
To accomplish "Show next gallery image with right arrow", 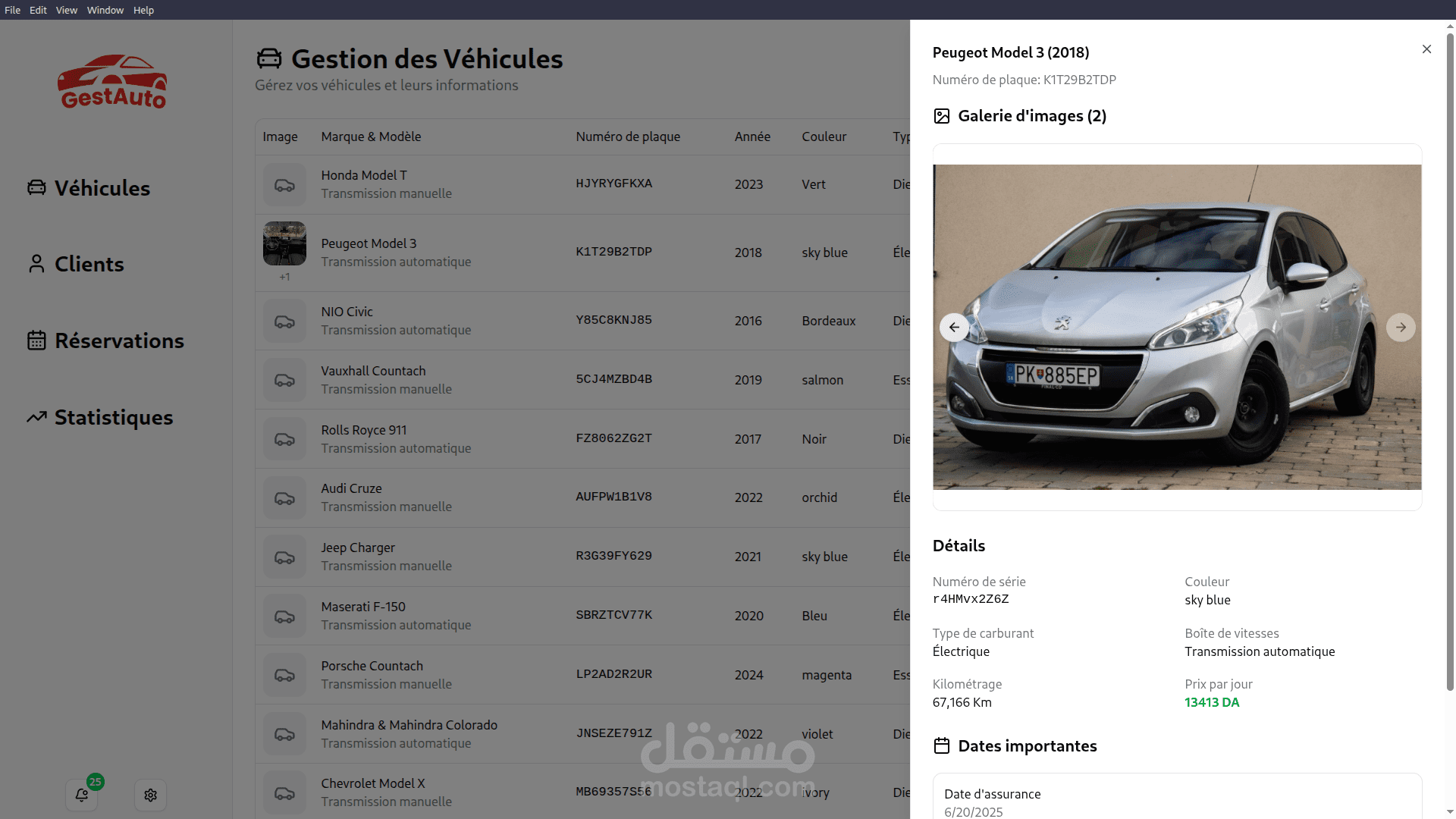I will [x=1400, y=328].
